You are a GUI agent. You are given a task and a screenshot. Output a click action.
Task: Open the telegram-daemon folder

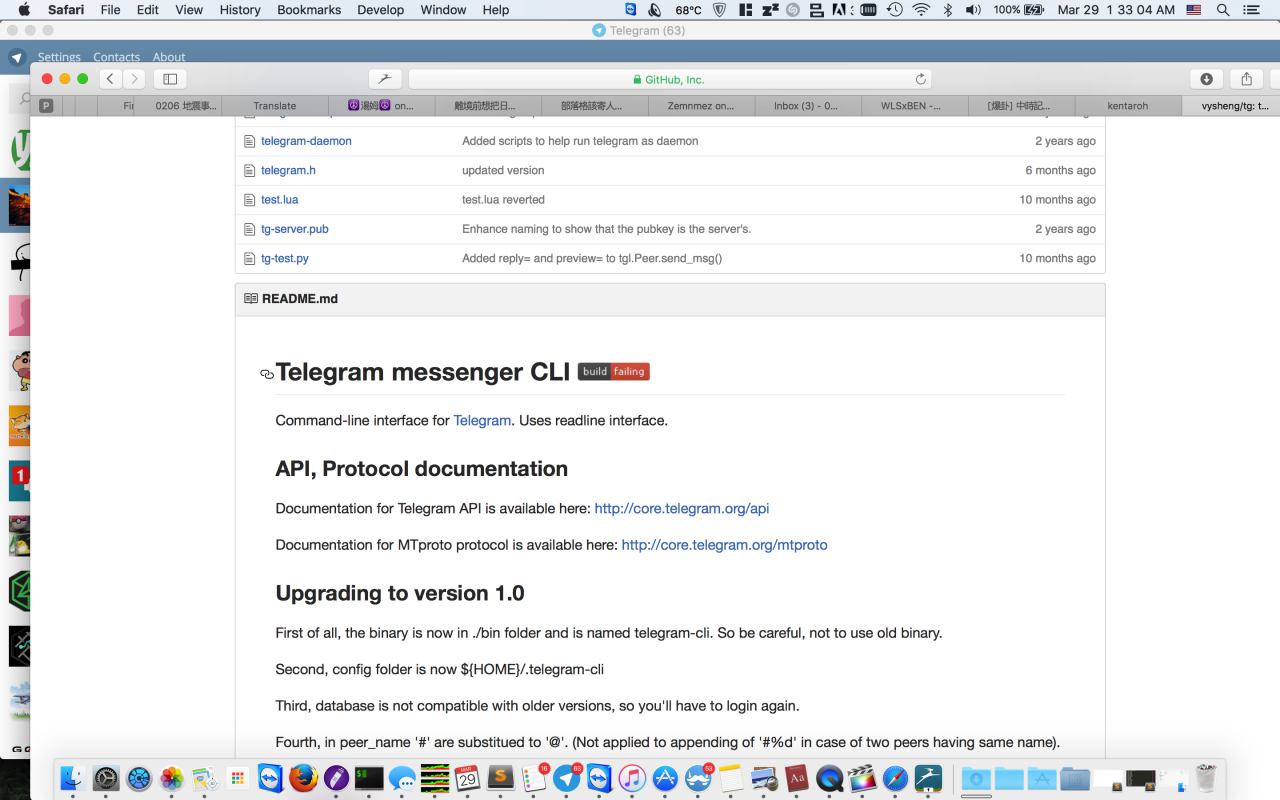point(306,141)
